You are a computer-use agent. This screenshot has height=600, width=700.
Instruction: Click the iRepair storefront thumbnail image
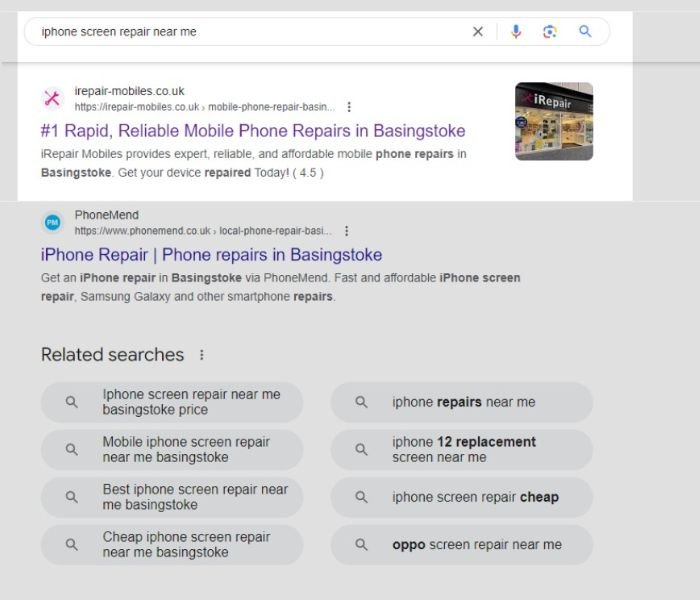pos(554,121)
